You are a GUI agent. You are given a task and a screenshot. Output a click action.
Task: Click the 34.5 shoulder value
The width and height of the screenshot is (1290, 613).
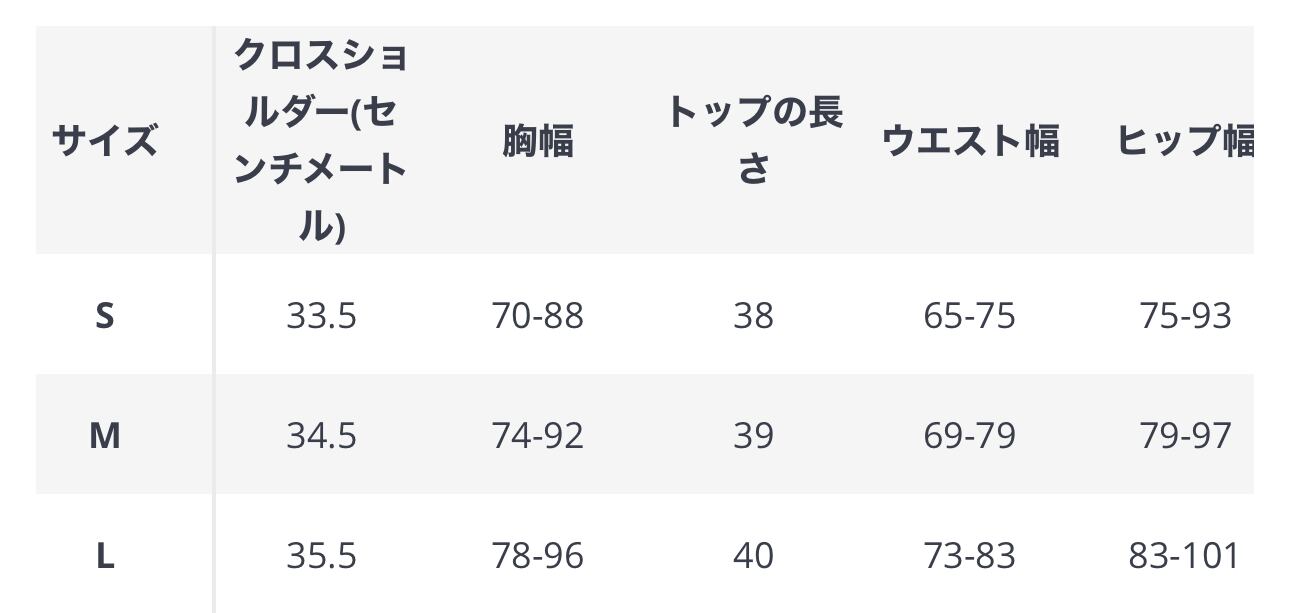[x=321, y=436]
